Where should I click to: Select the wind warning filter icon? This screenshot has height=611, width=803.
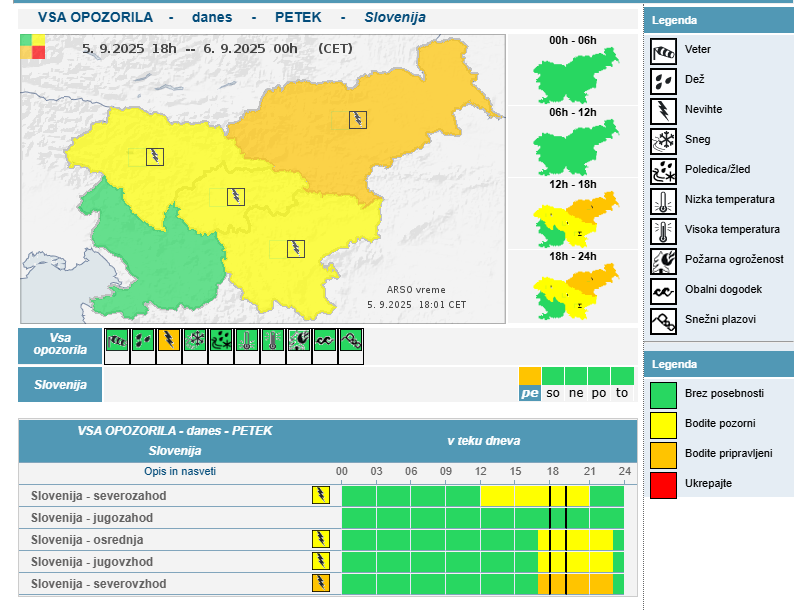coord(117,341)
